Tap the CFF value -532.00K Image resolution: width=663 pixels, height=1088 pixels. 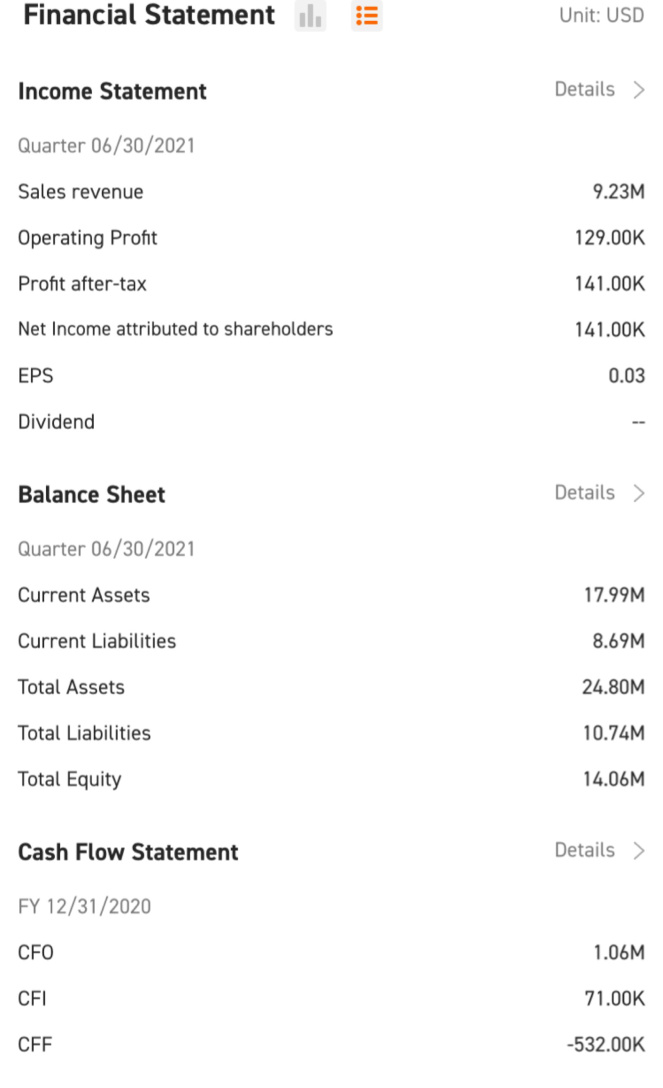(606, 1044)
